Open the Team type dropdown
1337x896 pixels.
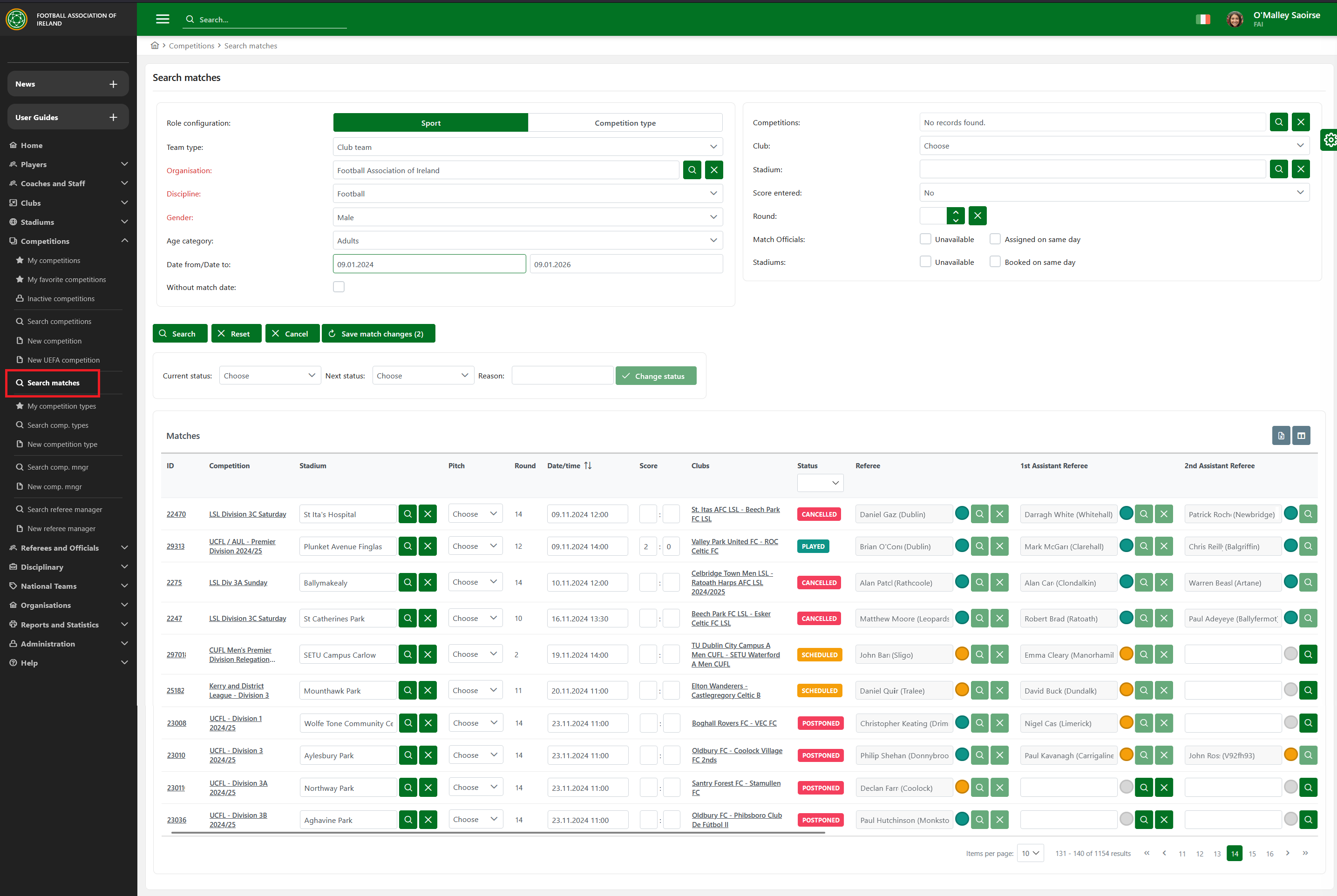click(527, 147)
